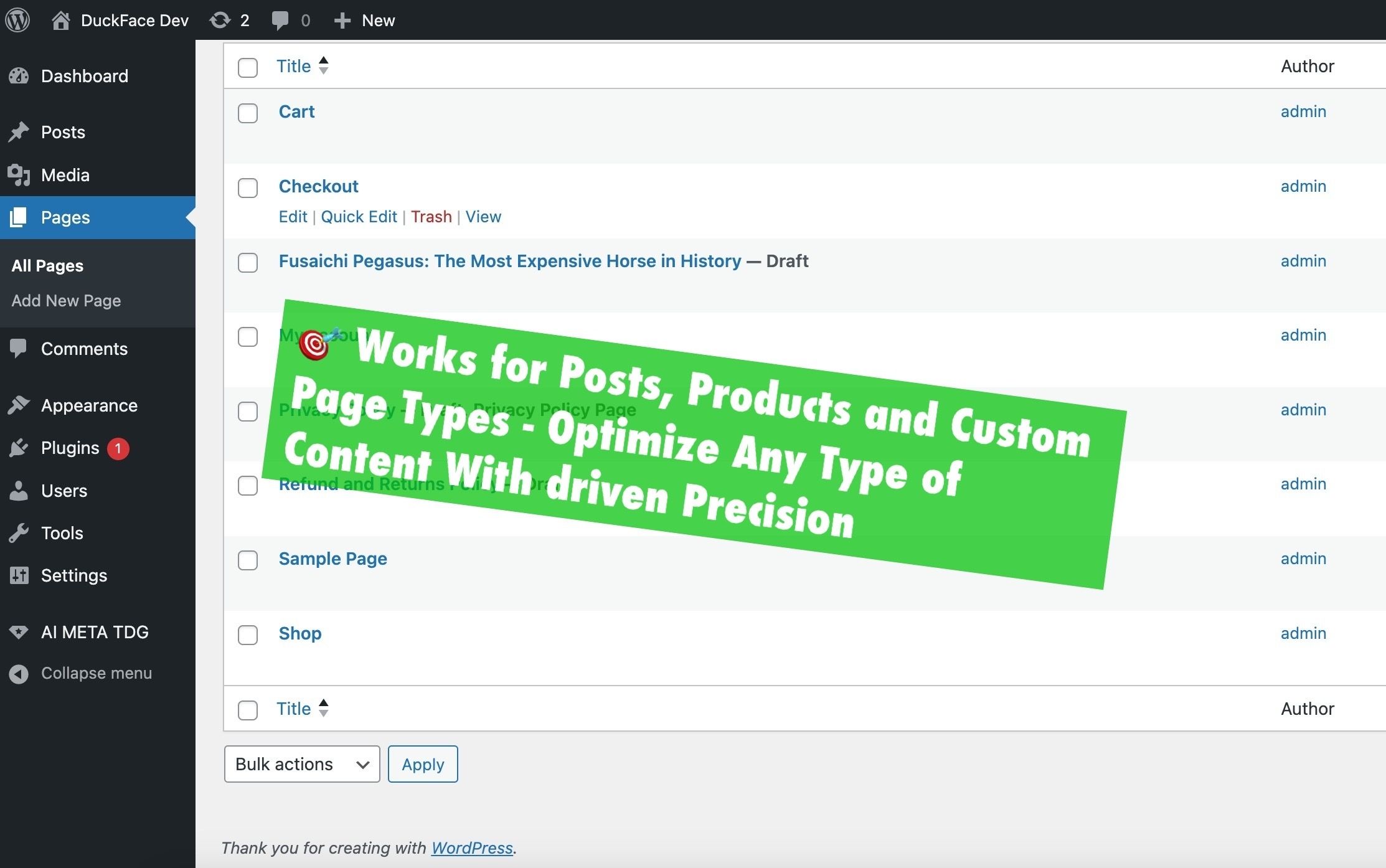Image resolution: width=1386 pixels, height=868 pixels.
Task: Check the Cart page checkbox
Action: 248,113
